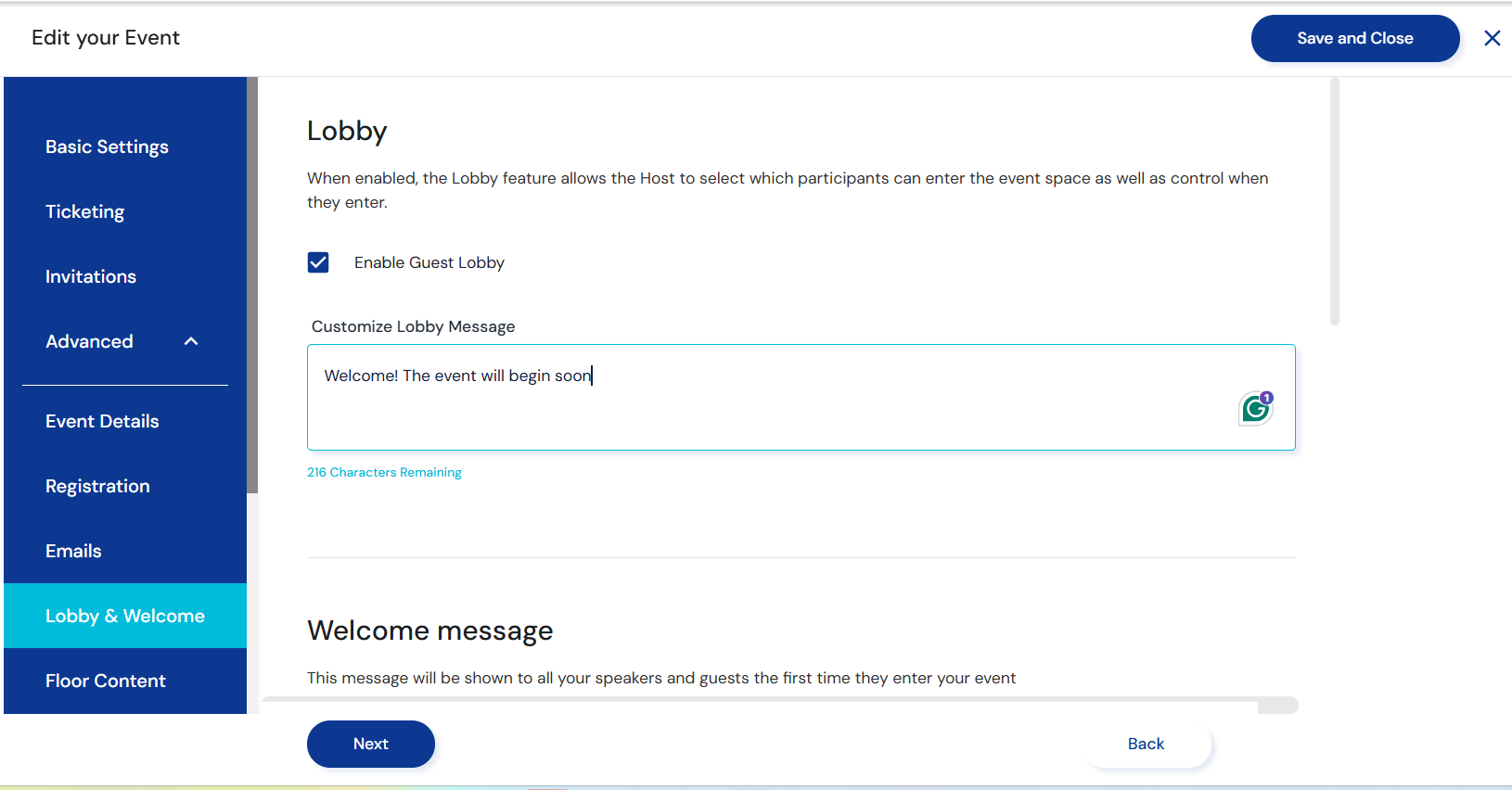Click the Back button
This screenshot has width=1512, height=790.
pos(1146,744)
